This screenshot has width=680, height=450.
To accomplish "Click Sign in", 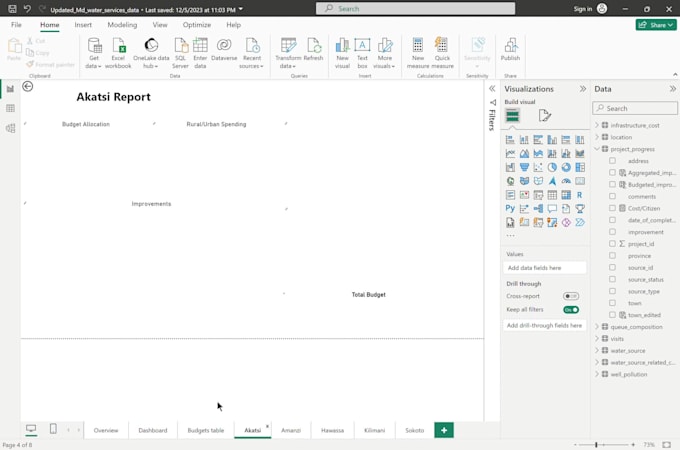I will pyautogui.click(x=582, y=9).
